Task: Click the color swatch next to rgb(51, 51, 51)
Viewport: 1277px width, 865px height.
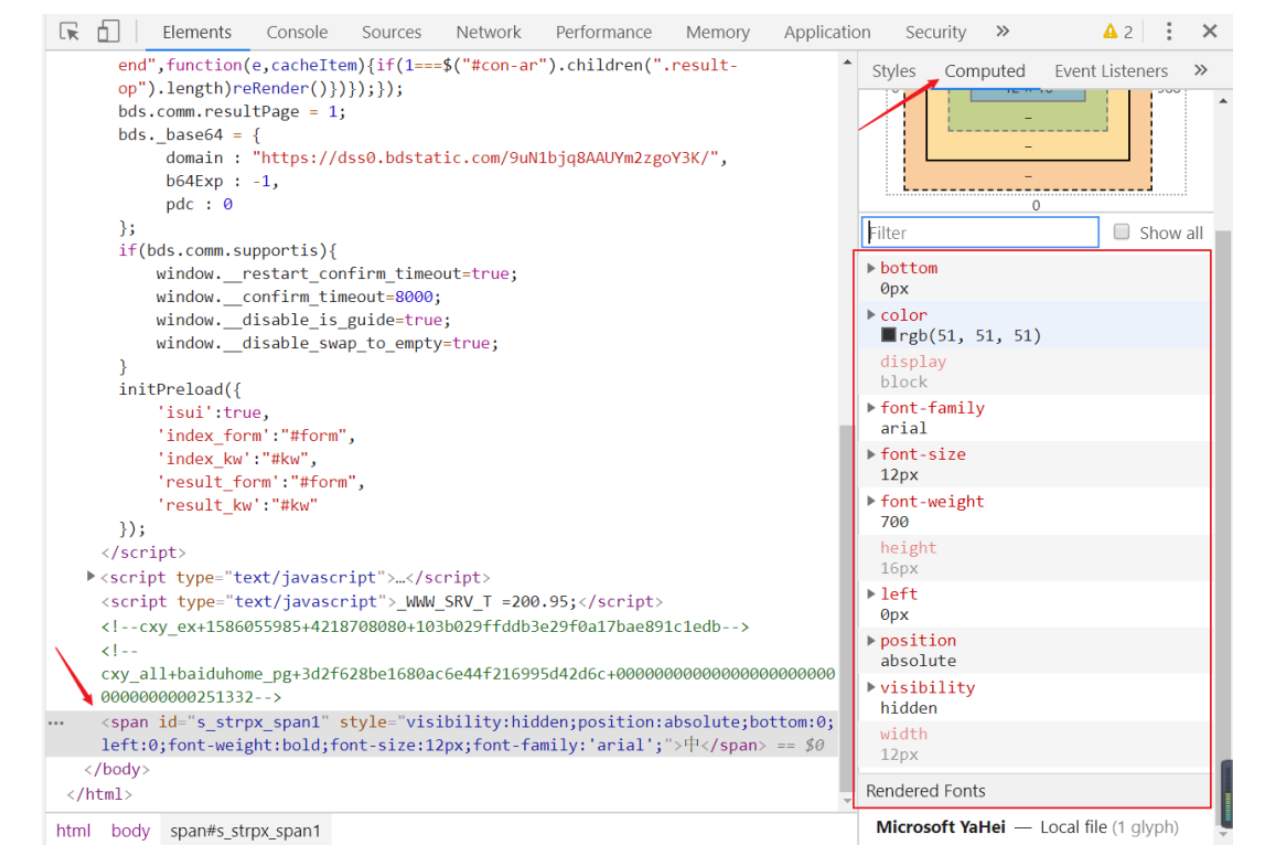Action: [x=888, y=336]
